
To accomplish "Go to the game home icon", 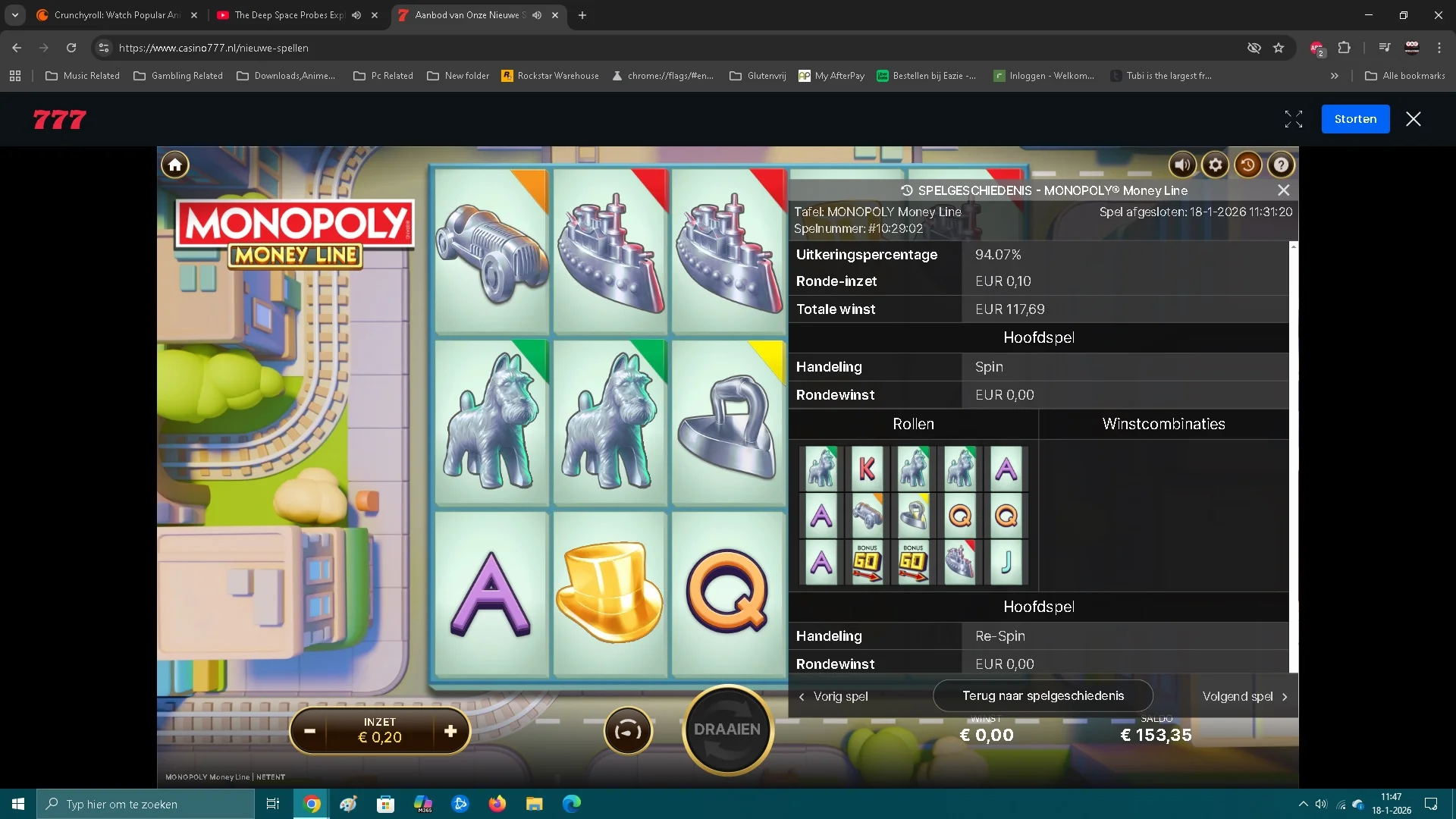I will (x=175, y=165).
